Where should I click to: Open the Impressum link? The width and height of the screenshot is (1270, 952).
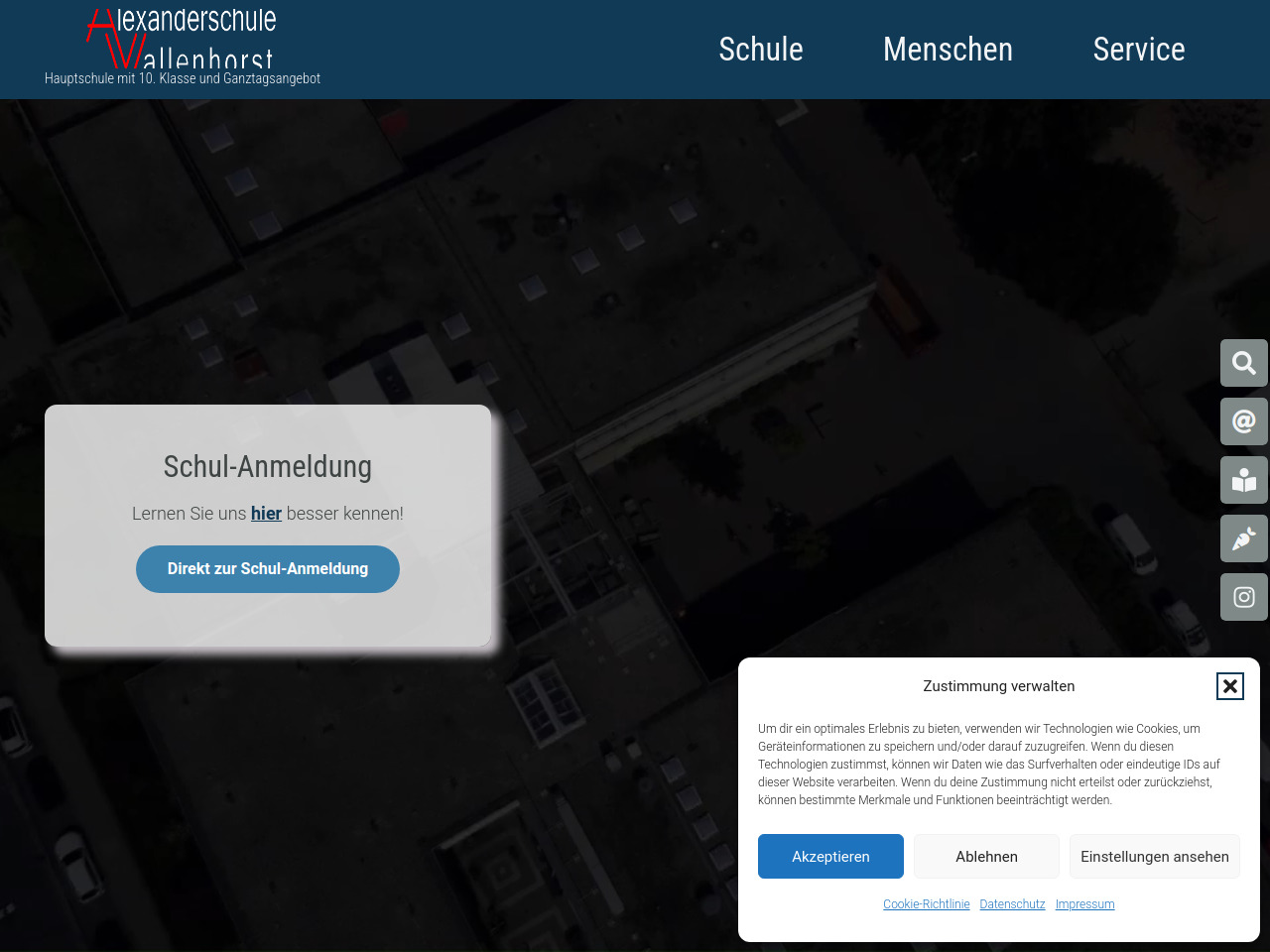point(1084,904)
